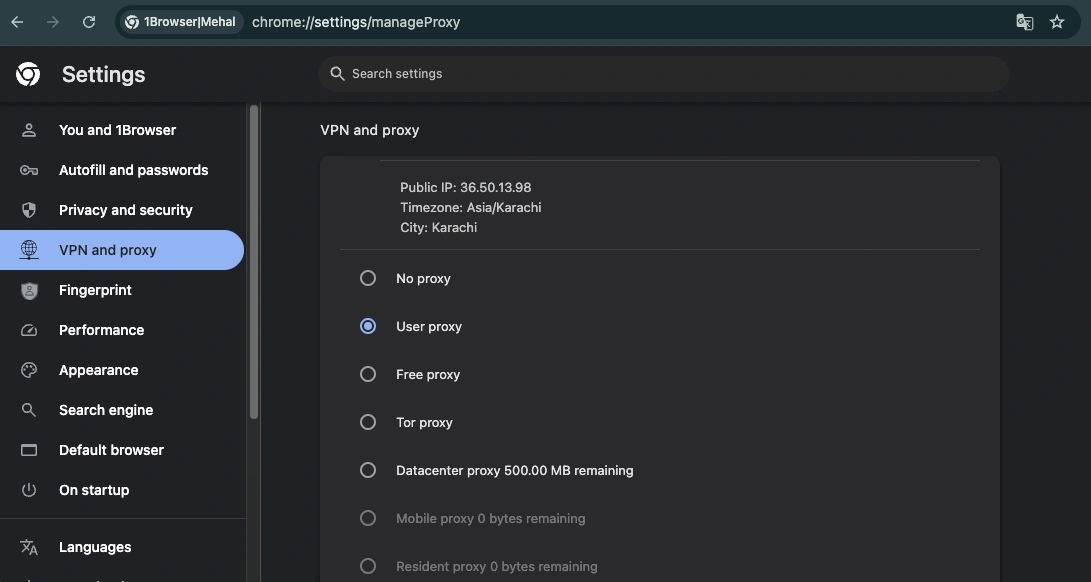
Task: Click the Fingerprint shield icon
Action: click(29, 290)
